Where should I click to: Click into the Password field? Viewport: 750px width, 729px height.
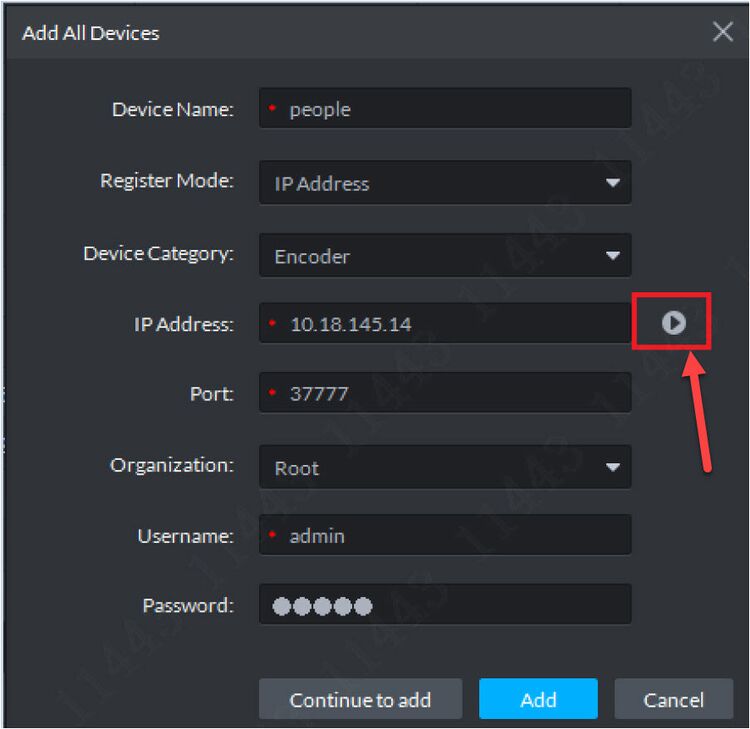(x=445, y=606)
